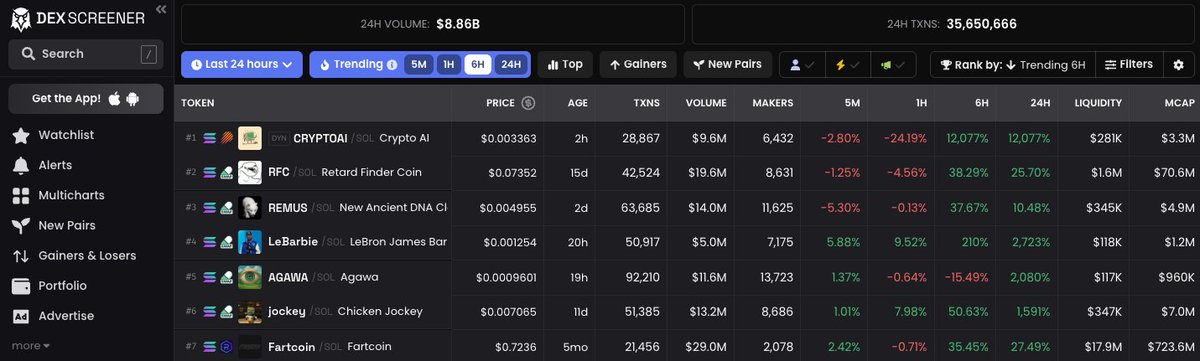The image size is (1200, 361).
Task: Open the Filters panel
Action: coord(1128,64)
